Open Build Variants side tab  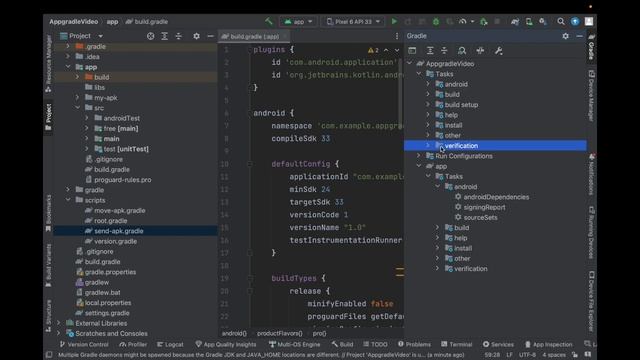(49, 266)
